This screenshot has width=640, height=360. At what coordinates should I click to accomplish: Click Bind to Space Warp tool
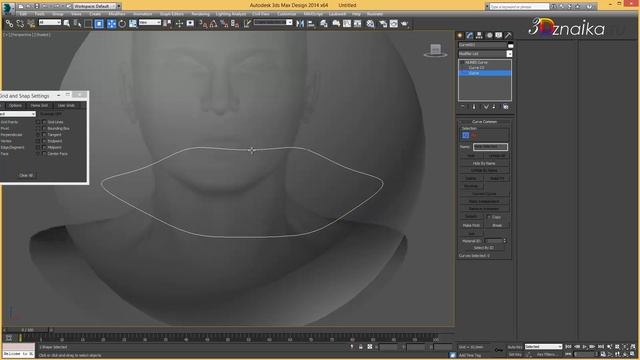(31, 24)
